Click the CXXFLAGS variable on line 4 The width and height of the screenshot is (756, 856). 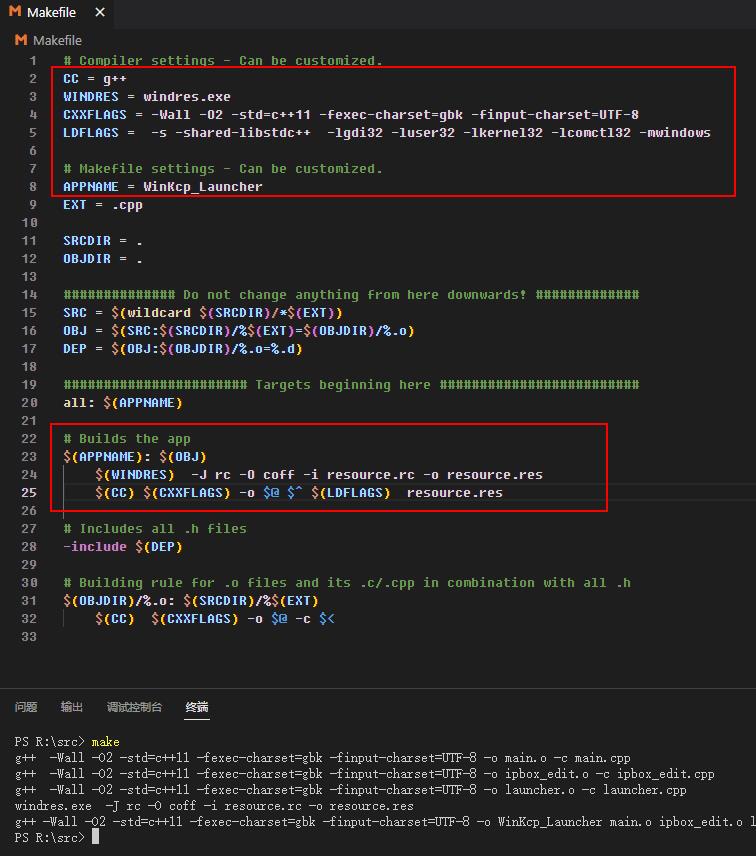pos(95,115)
